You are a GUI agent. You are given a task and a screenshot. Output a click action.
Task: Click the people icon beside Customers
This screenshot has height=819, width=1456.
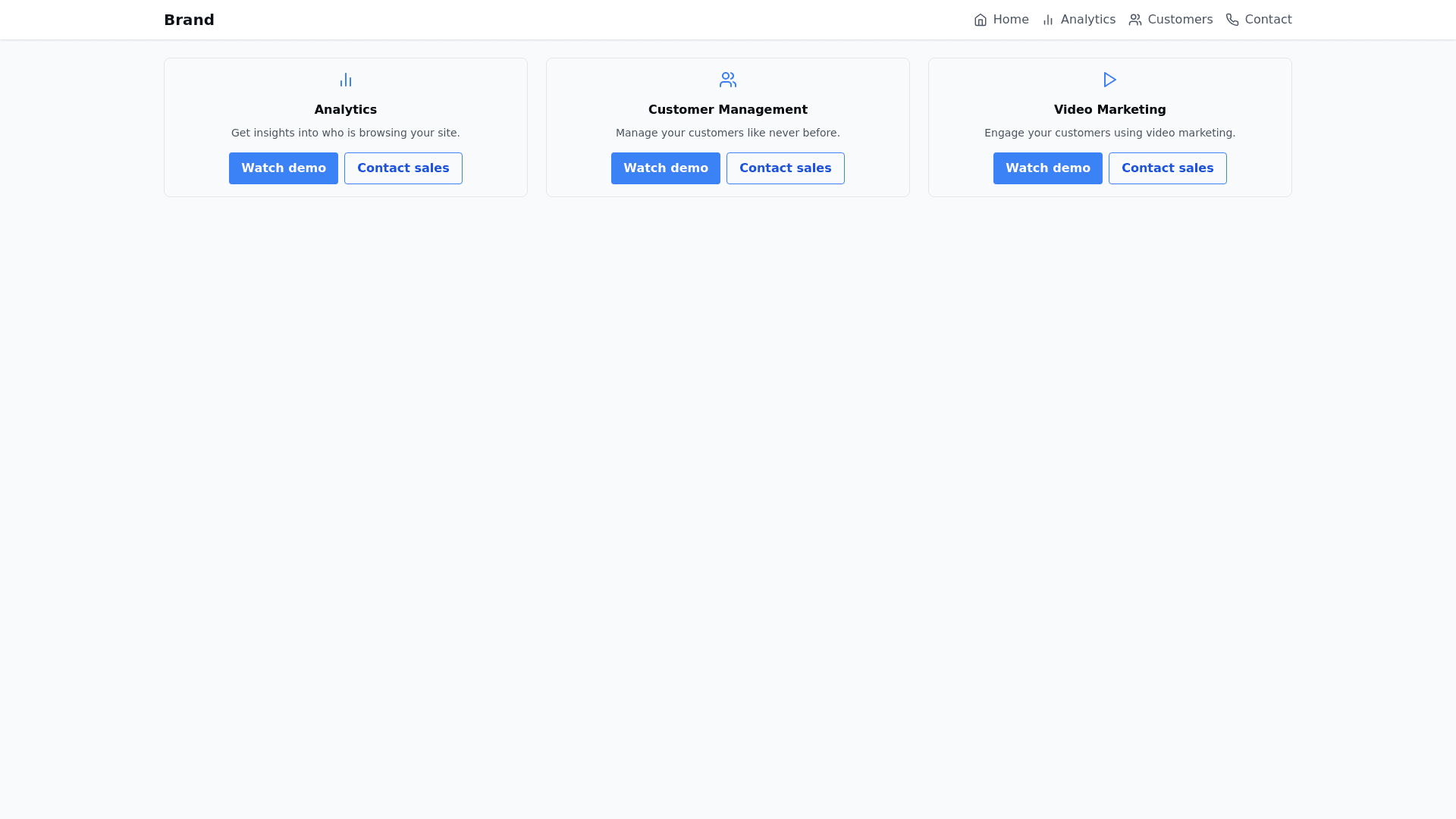1135,20
